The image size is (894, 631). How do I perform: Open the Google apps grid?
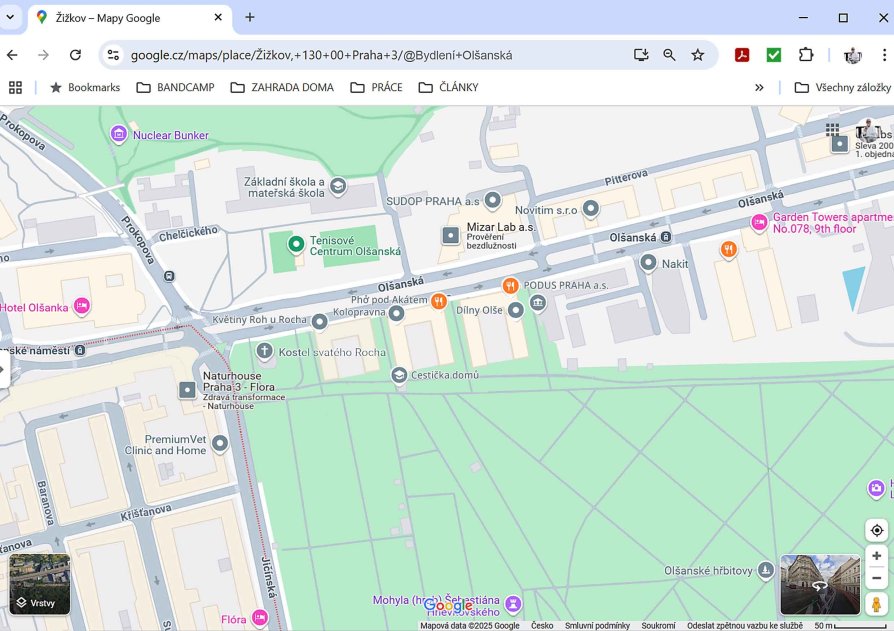832,130
